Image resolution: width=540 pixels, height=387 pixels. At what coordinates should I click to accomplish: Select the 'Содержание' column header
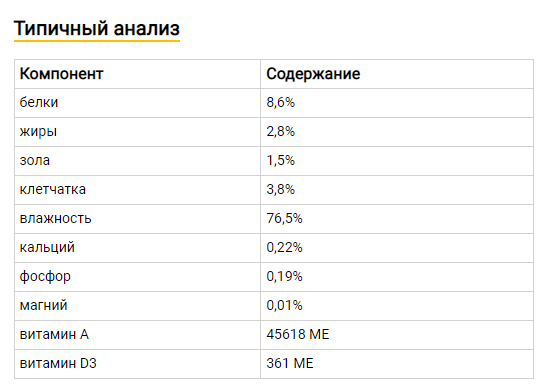313,74
